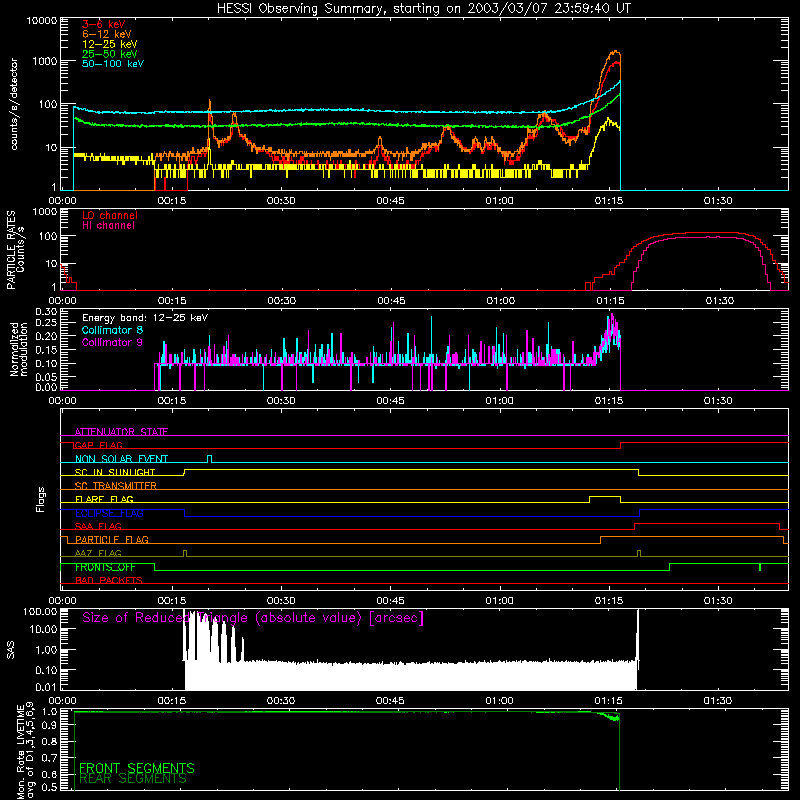Click the SAS axis title
The height and width of the screenshot is (800, 800).
click(x=10, y=650)
